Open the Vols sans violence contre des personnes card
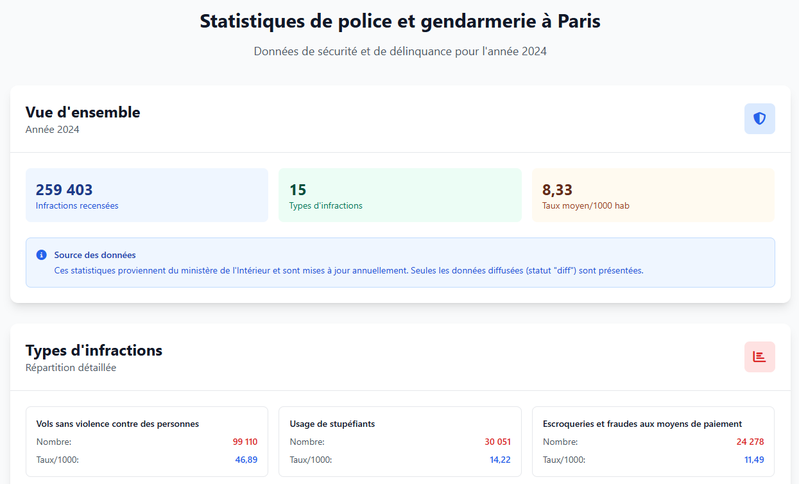Image resolution: width=799 pixels, height=484 pixels. pos(147,441)
